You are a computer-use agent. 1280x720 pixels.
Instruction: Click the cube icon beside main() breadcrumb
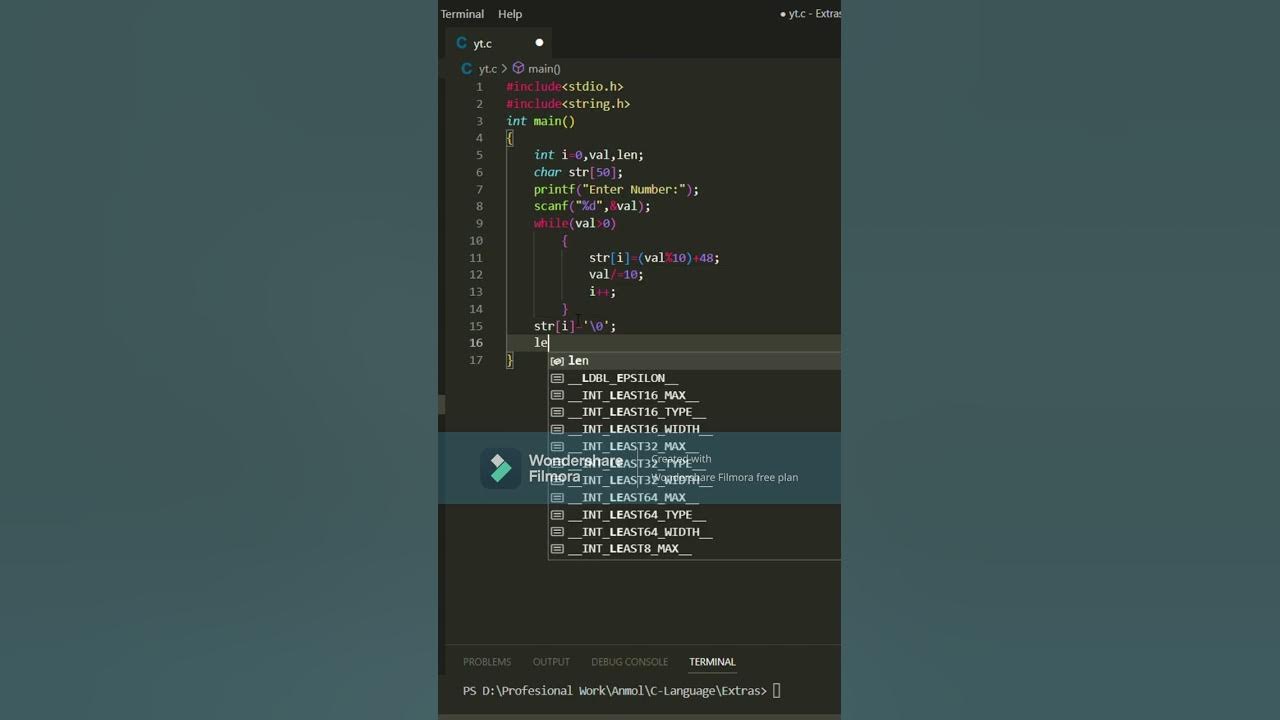(518, 69)
